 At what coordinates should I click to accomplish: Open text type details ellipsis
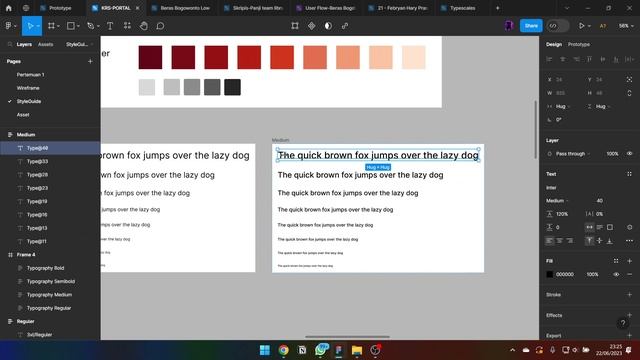629,240
